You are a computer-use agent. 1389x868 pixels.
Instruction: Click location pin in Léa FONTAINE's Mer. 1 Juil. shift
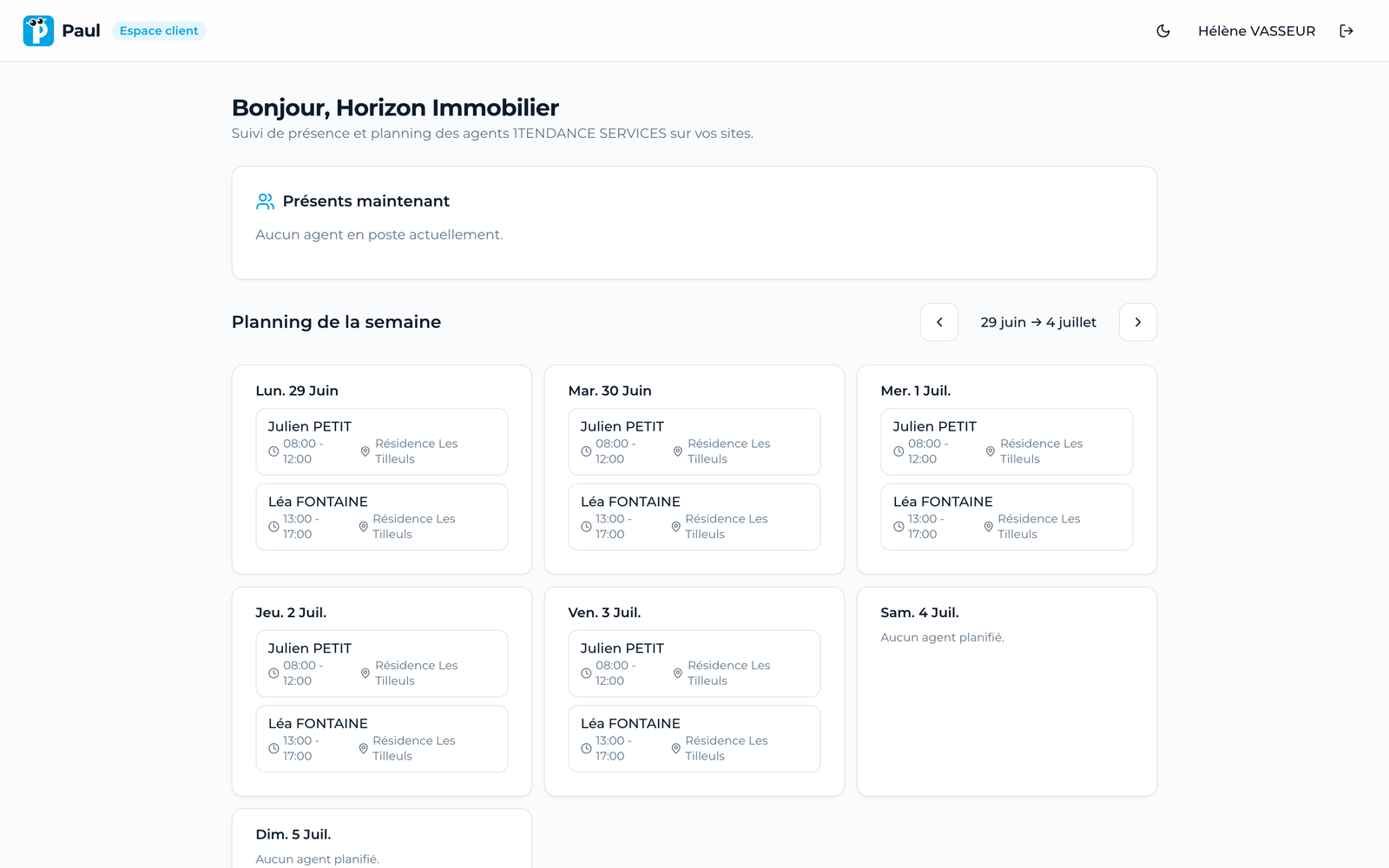coord(989,527)
